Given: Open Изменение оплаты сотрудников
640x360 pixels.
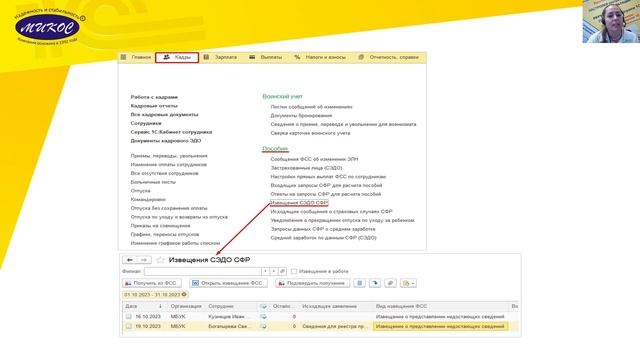Looking at the screenshot, I should tap(169, 164).
